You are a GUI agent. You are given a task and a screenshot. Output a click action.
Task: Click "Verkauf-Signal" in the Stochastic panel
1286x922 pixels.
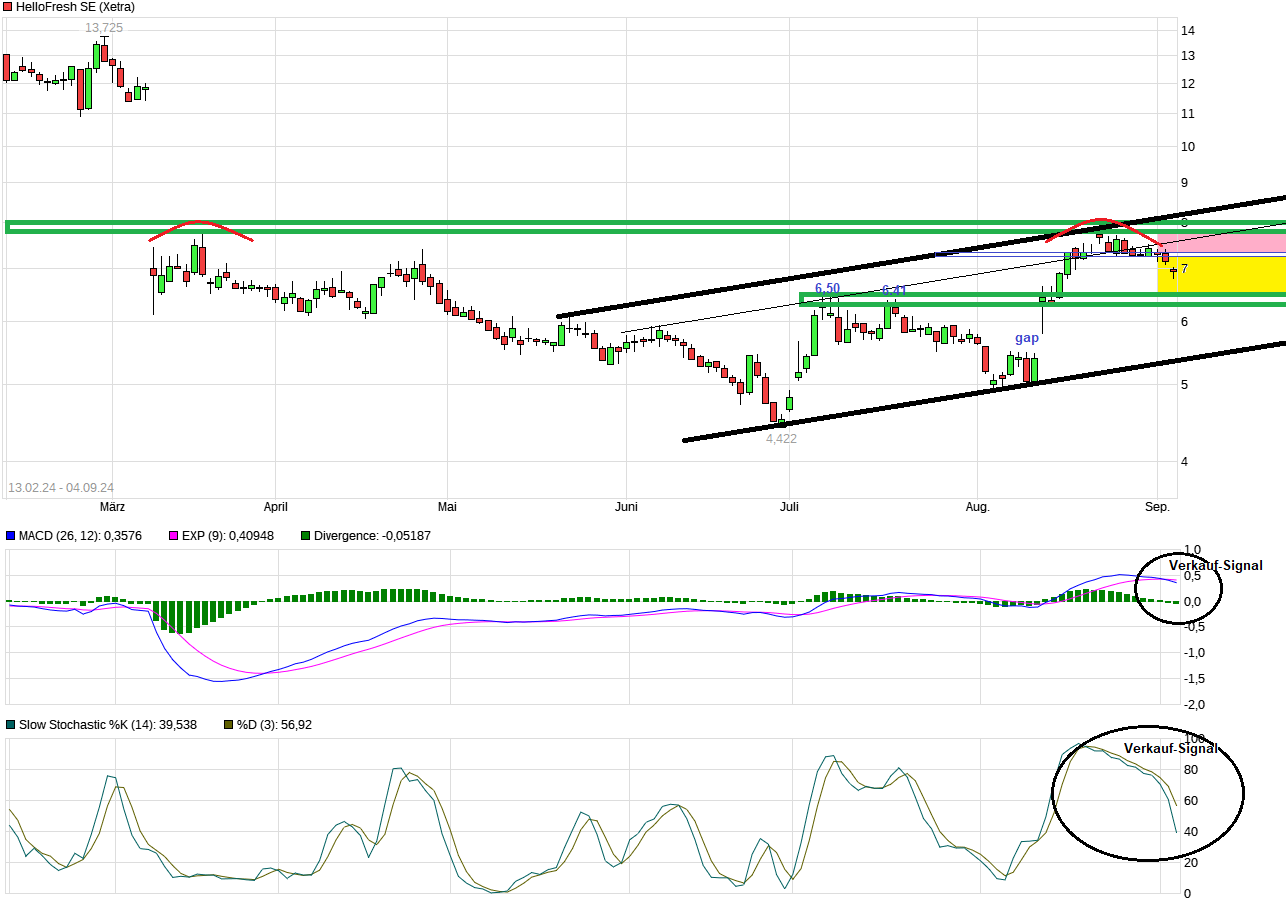tap(1171, 748)
